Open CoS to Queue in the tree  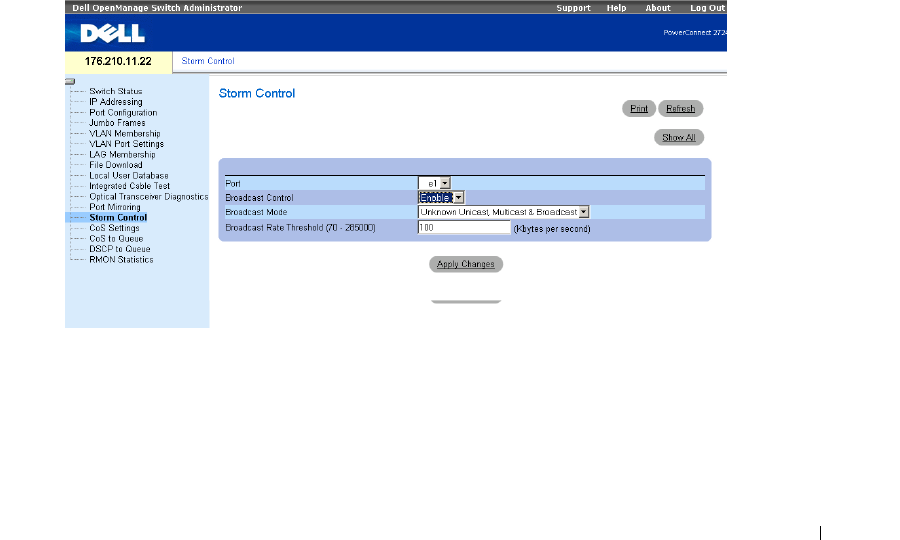point(116,239)
